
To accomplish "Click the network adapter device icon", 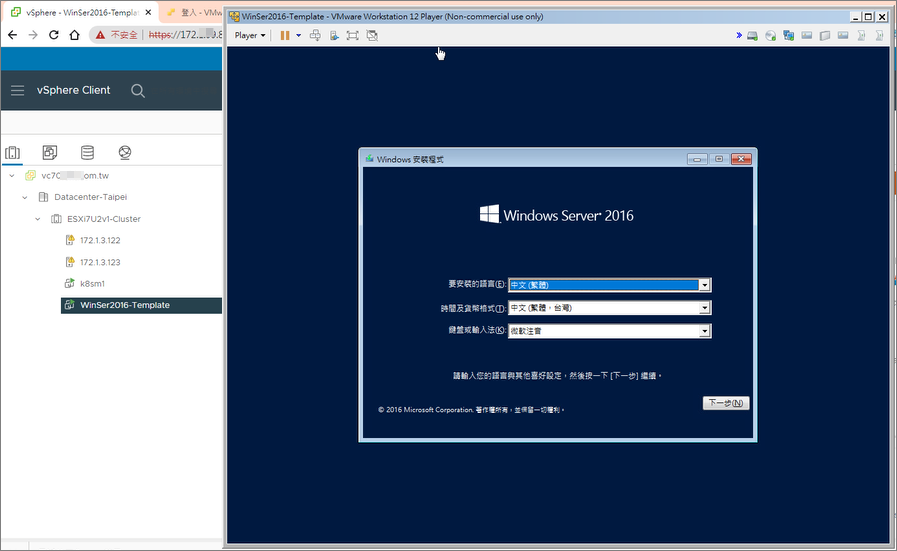I will coord(789,36).
